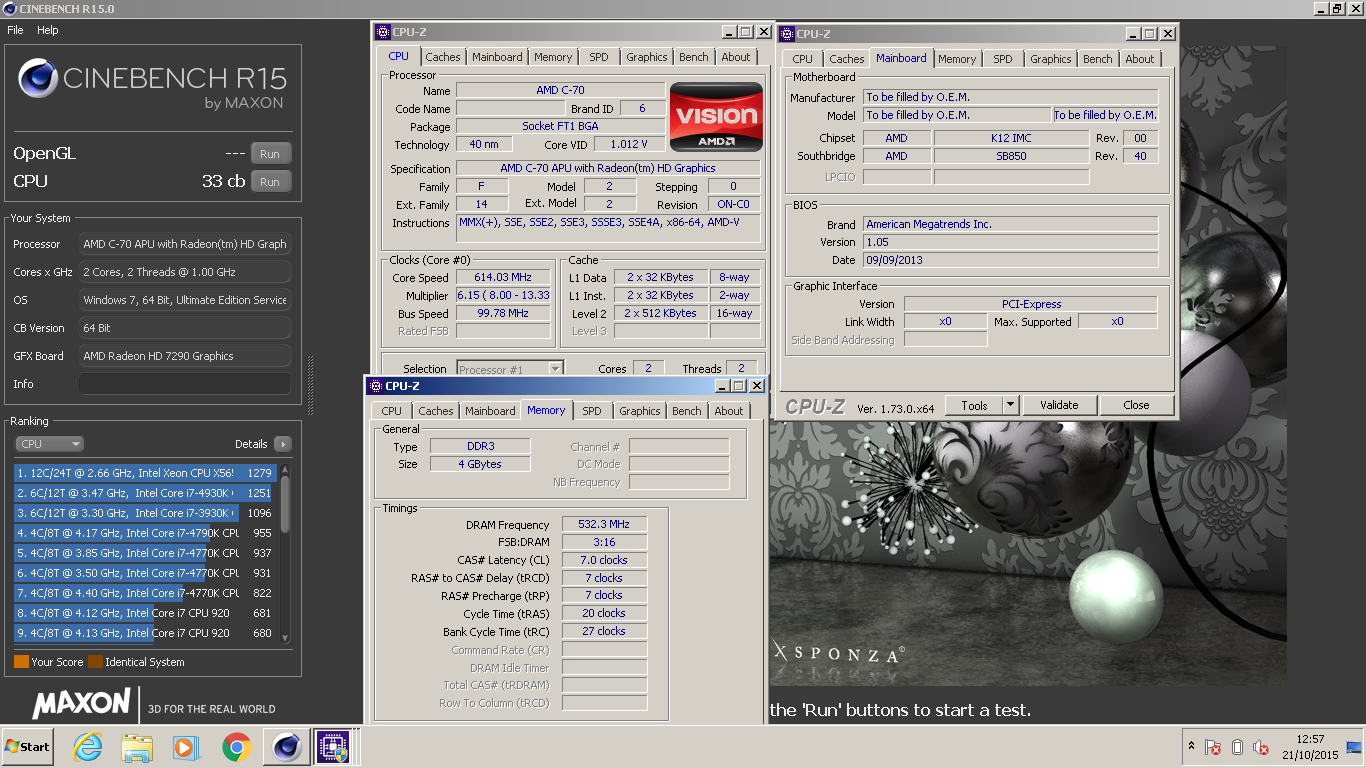Open the Graphics tab in the Mainboard window
The height and width of the screenshot is (768, 1366).
(x=1051, y=59)
